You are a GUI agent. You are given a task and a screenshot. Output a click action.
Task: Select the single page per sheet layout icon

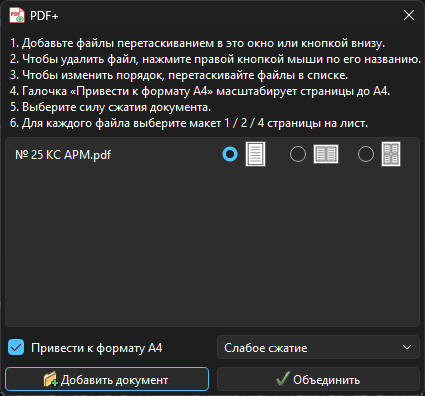pyautogui.click(x=255, y=154)
